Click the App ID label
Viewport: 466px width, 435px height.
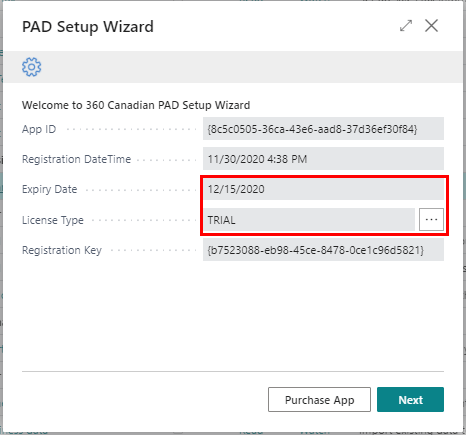pos(39,129)
